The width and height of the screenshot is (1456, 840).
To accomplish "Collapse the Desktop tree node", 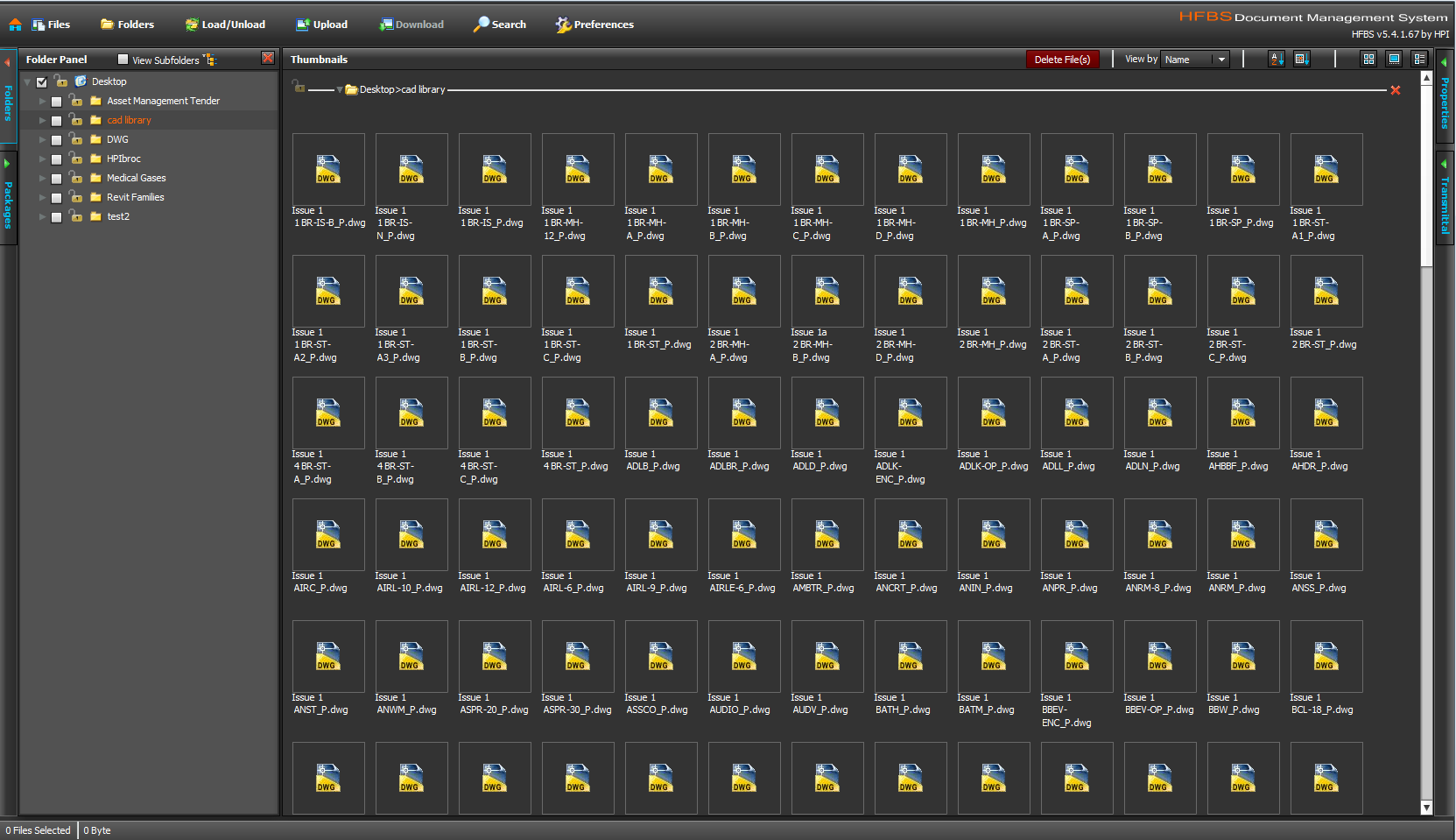I will point(27,81).
